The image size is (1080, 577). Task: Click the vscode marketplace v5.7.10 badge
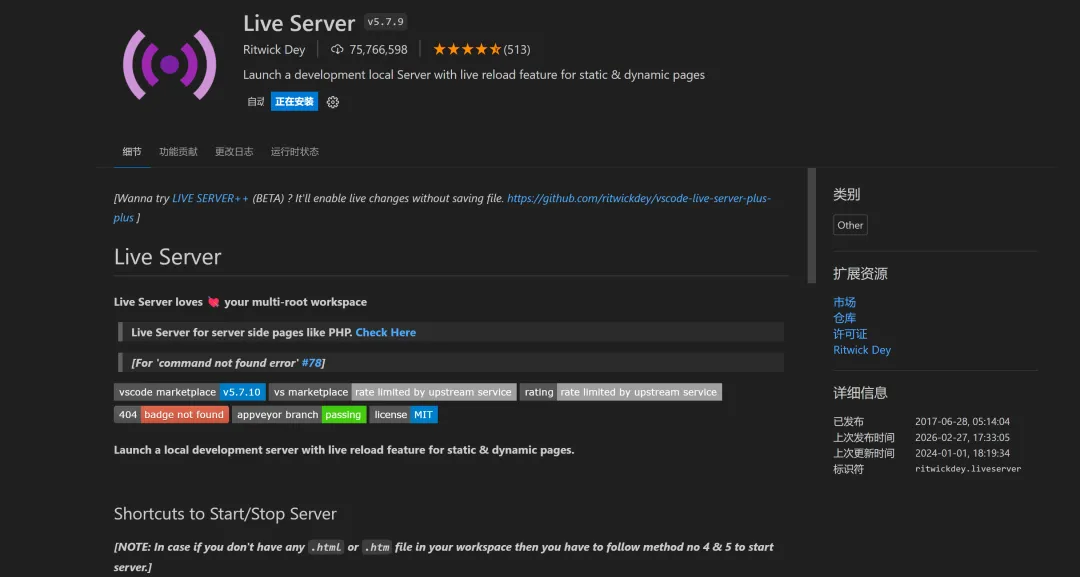click(x=189, y=392)
